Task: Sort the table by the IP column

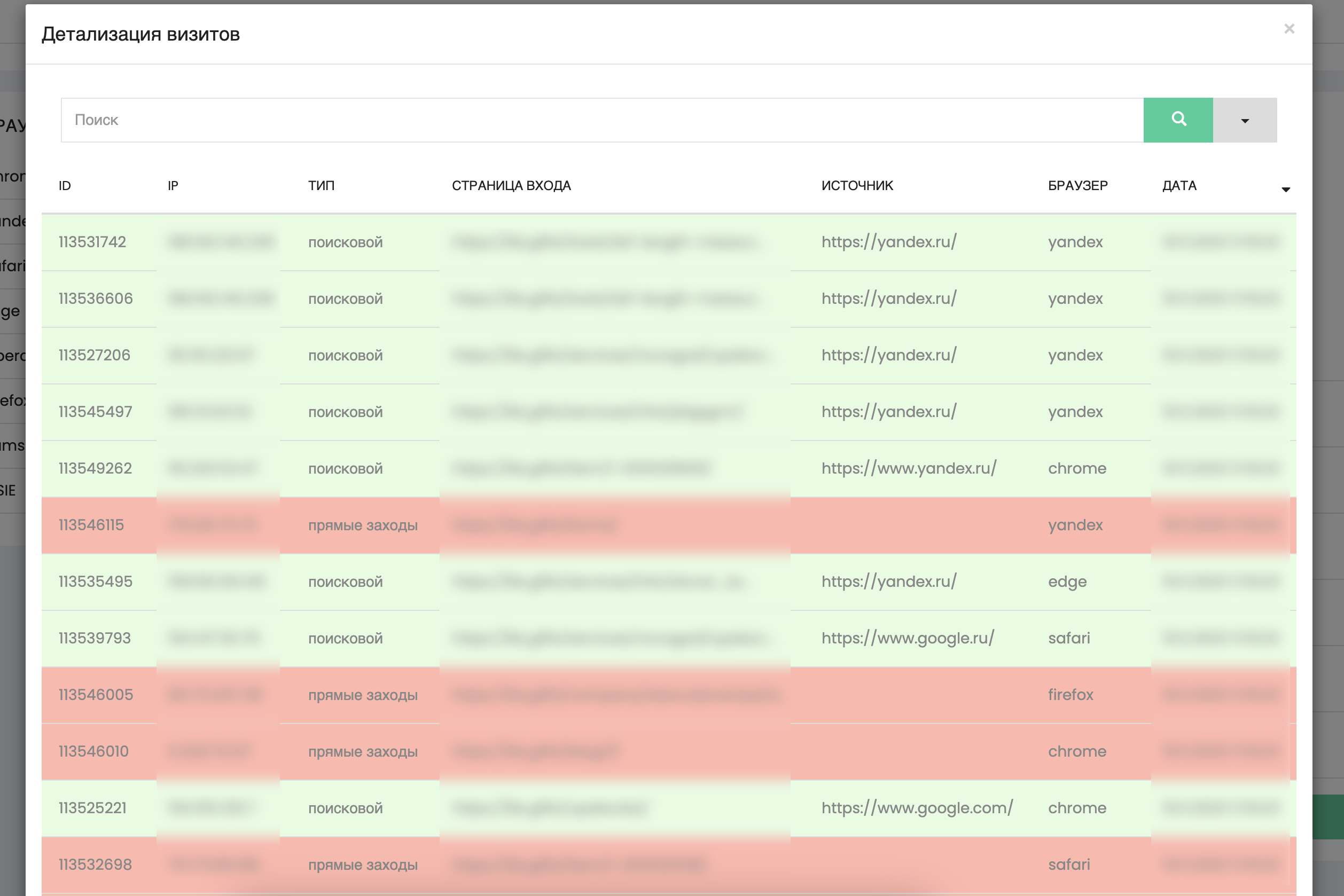Action: coord(173,186)
